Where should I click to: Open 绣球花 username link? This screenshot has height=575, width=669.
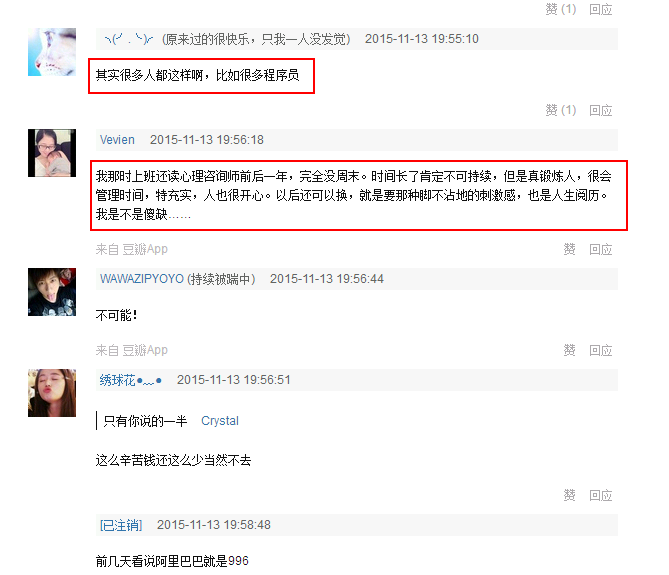(131, 380)
